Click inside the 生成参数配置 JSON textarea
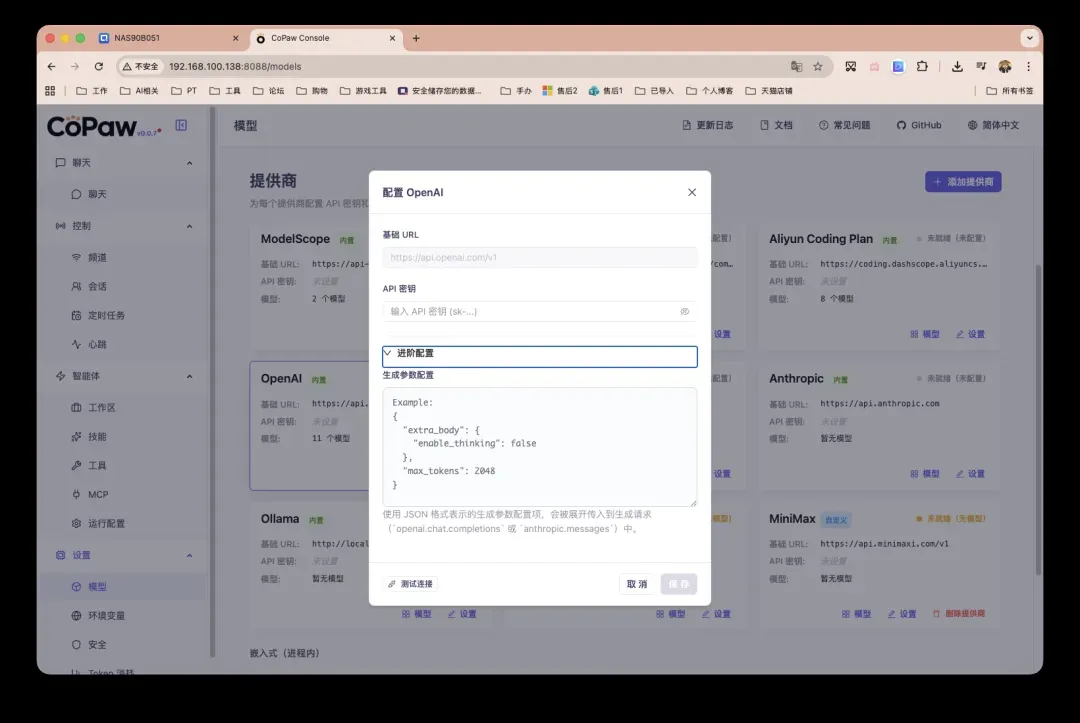1080x723 pixels. point(539,446)
